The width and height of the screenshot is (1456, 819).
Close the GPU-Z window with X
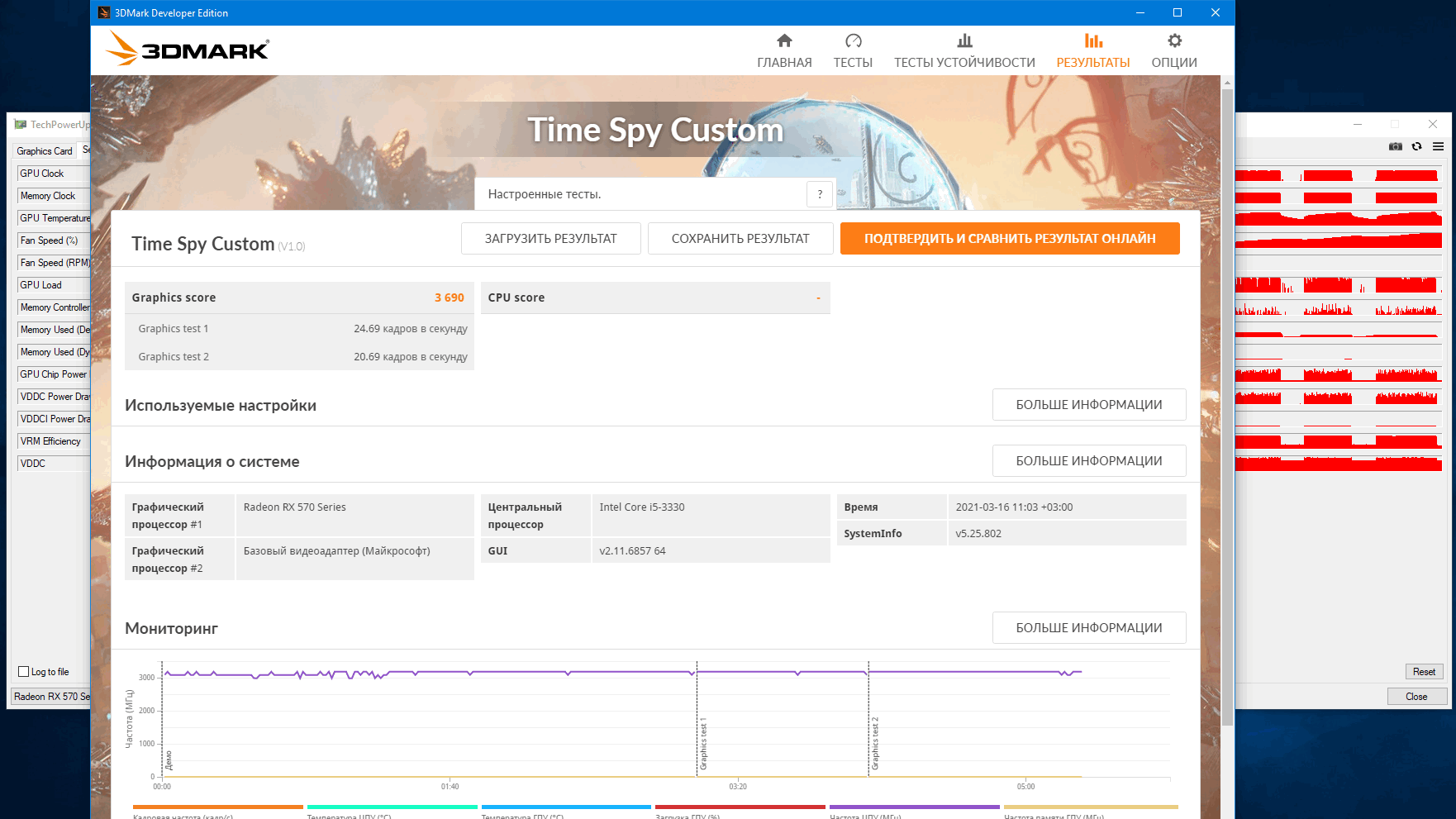[1433, 124]
